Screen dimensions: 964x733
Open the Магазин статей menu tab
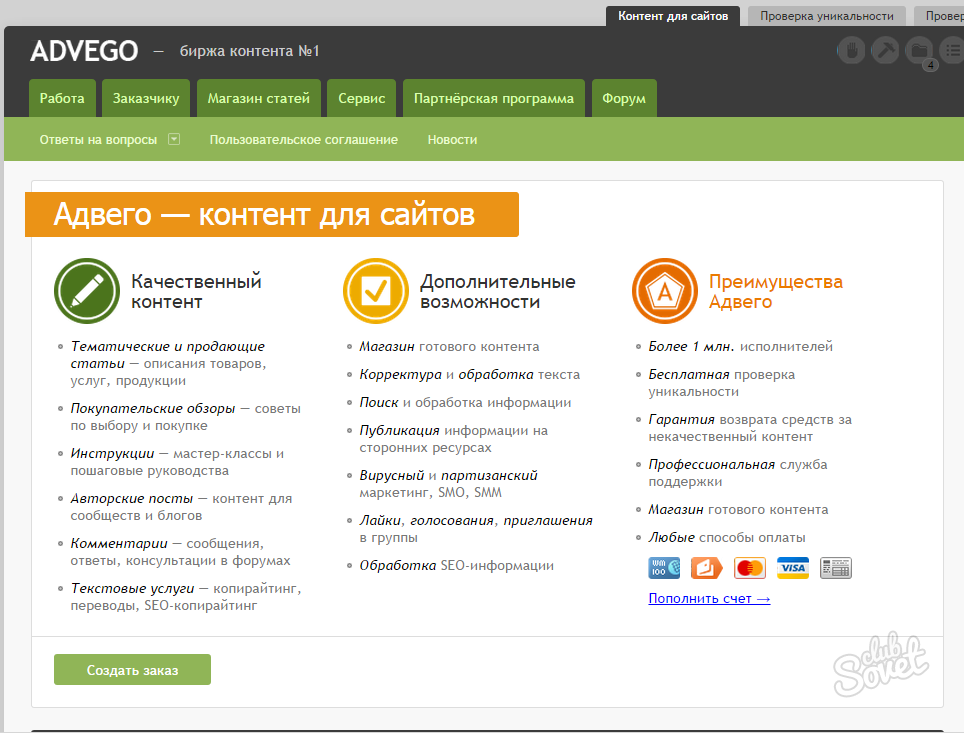[258, 98]
